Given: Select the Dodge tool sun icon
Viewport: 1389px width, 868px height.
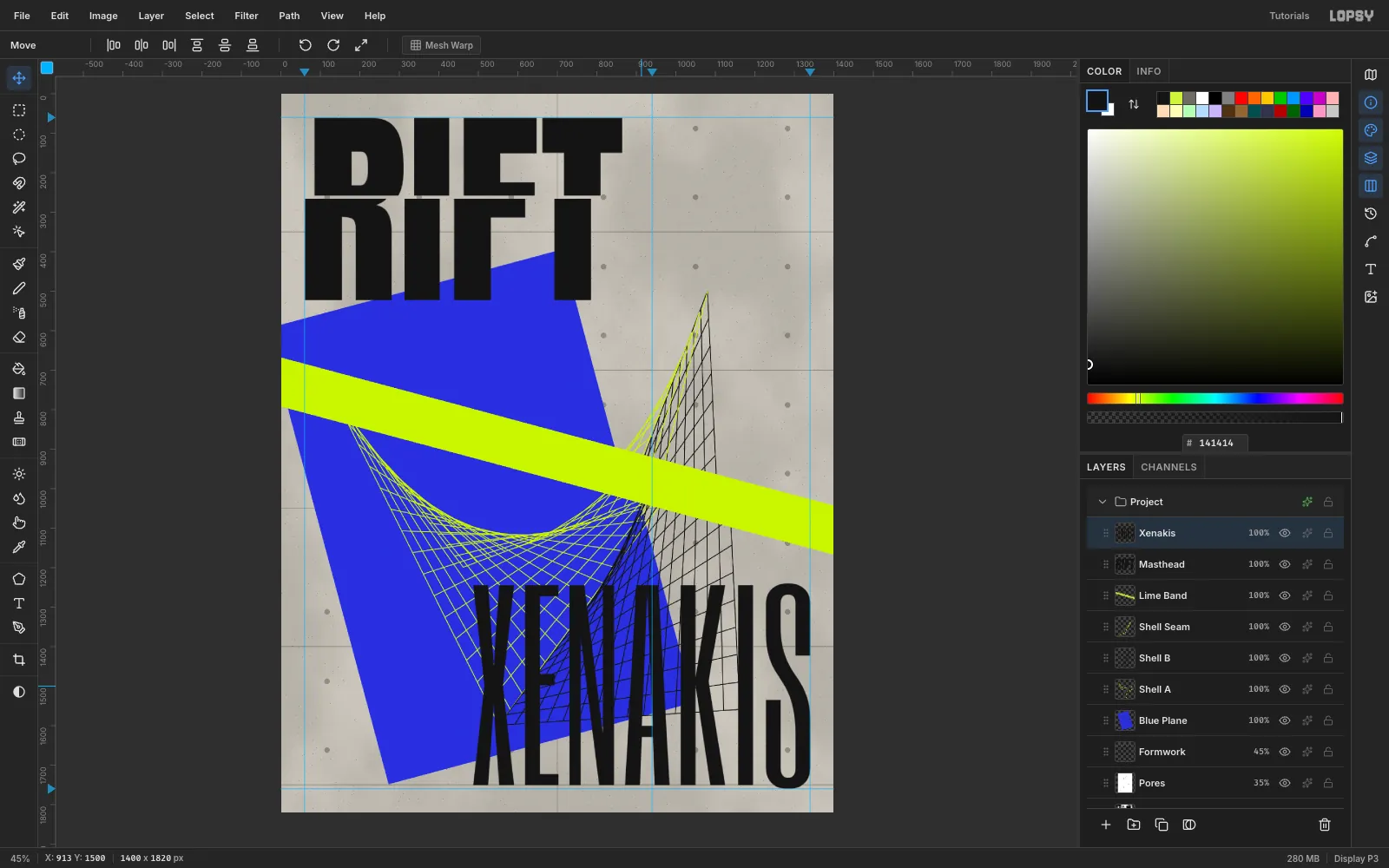Looking at the screenshot, I should (x=19, y=474).
